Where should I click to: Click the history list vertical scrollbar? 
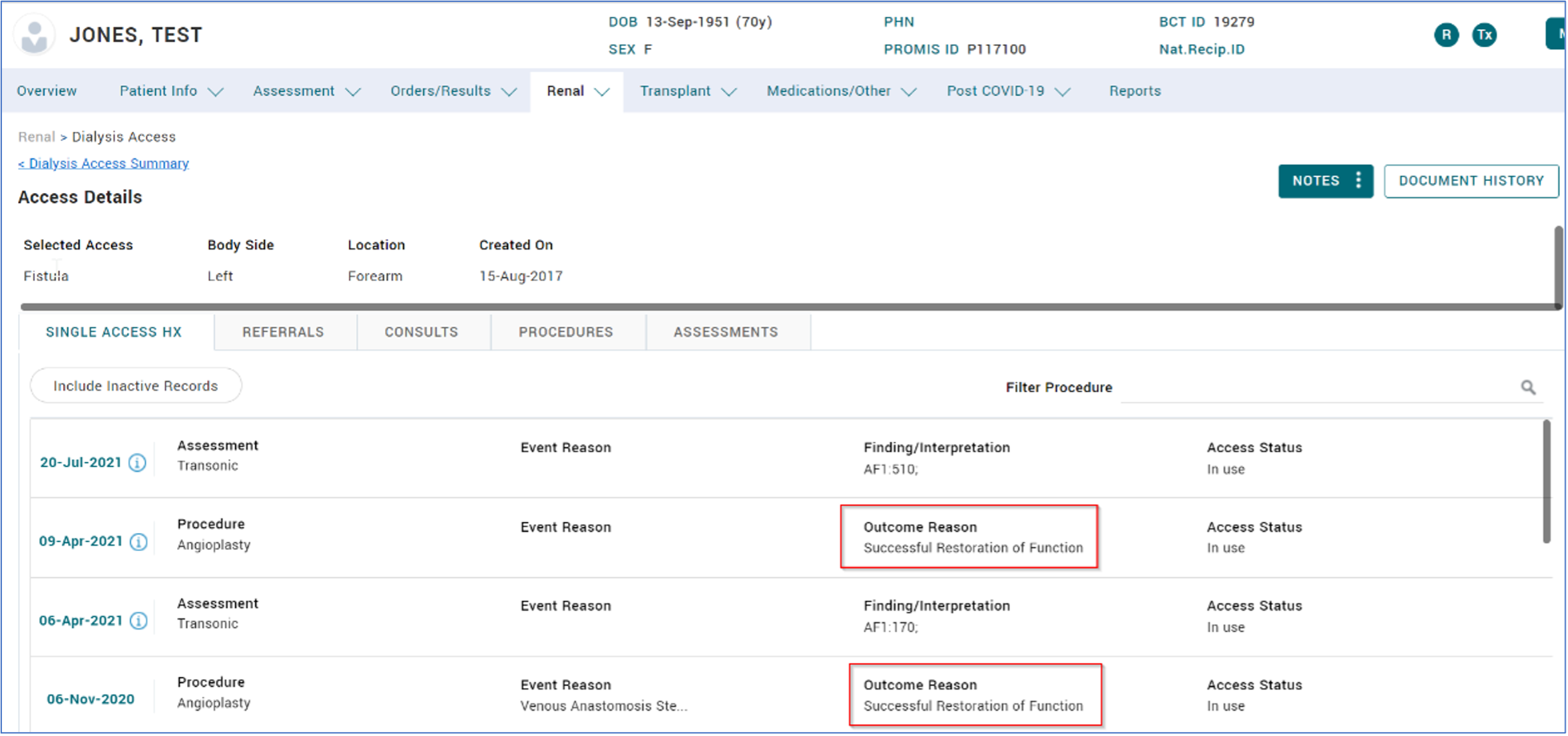1546,482
